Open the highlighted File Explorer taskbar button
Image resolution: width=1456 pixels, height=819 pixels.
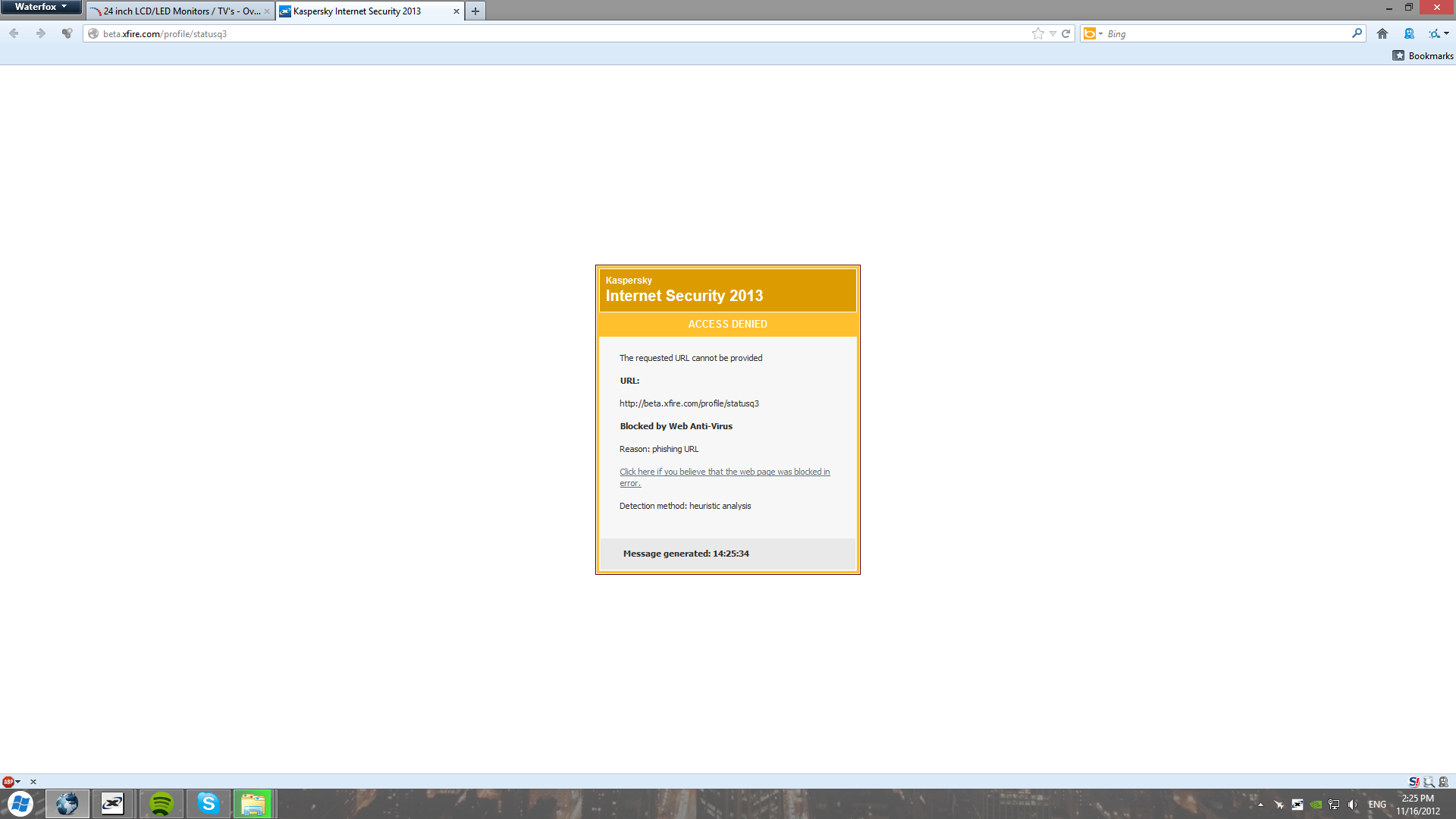click(253, 804)
